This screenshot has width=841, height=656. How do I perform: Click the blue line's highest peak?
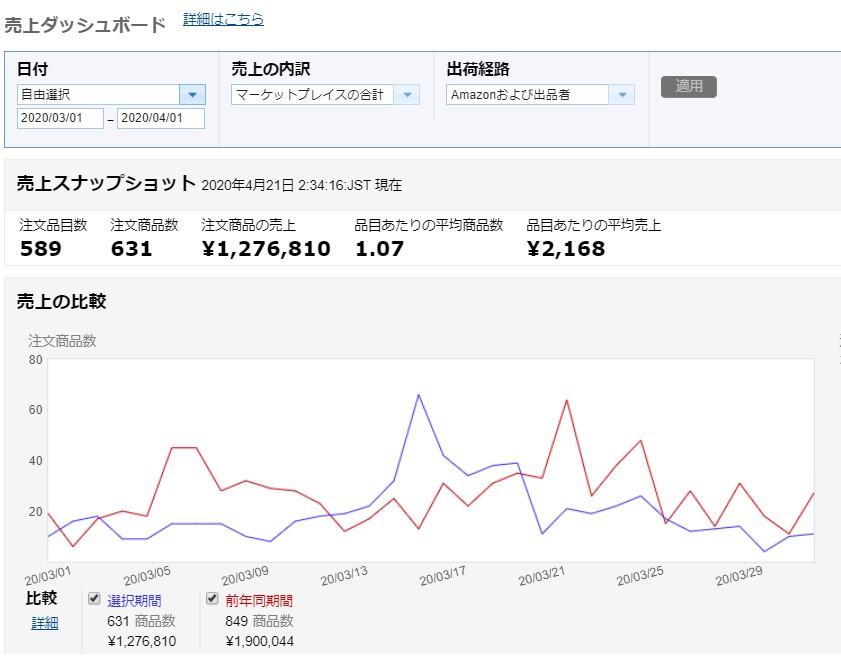coord(418,395)
